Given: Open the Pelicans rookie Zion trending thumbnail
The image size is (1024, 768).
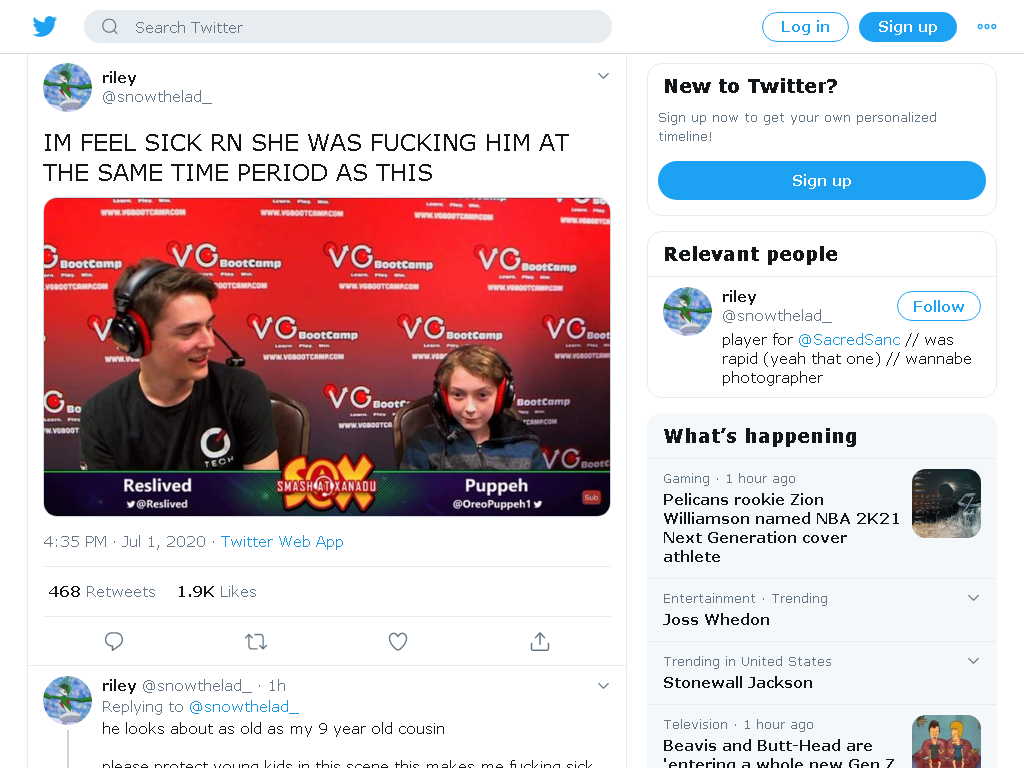Looking at the screenshot, I should coord(946,504).
